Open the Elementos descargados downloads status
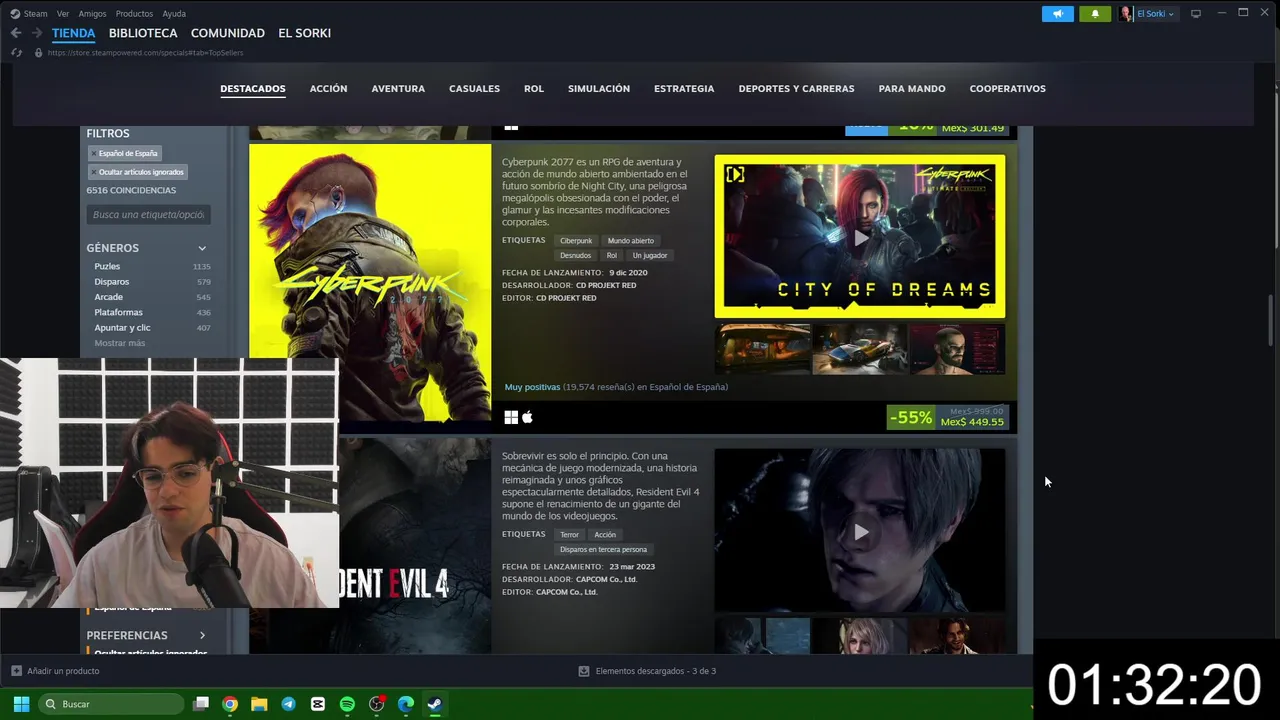 [x=647, y=671]
